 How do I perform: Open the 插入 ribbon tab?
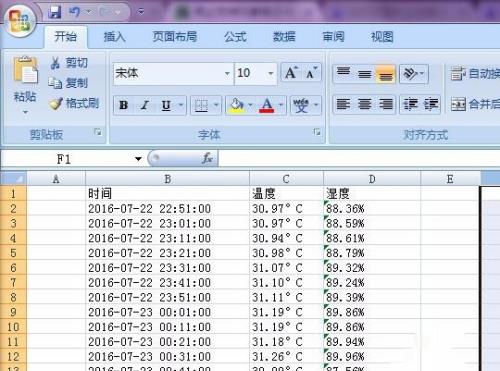pyautogui.click(x=114, y=36)
